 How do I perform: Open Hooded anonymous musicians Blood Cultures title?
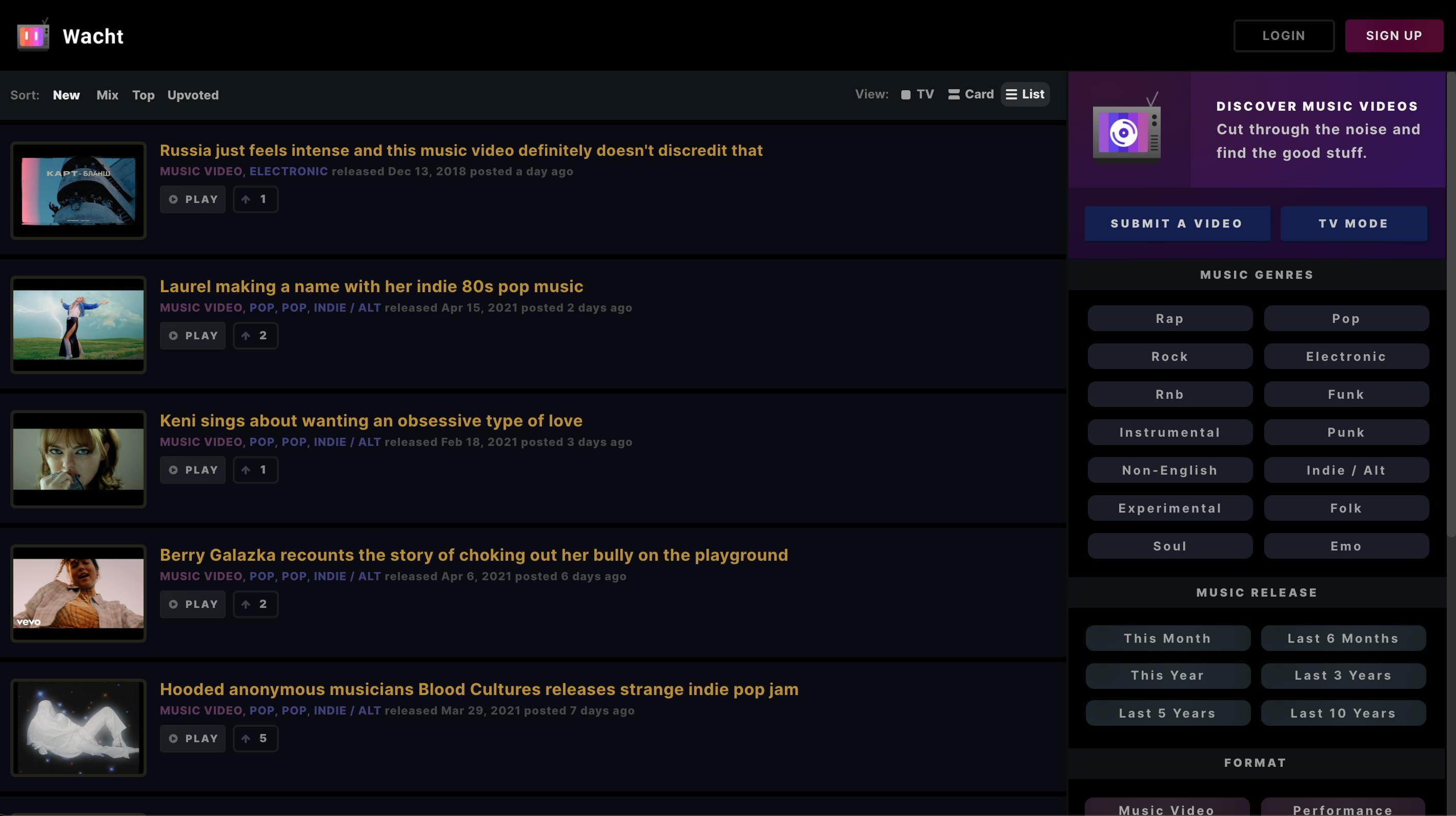(479, 689)
